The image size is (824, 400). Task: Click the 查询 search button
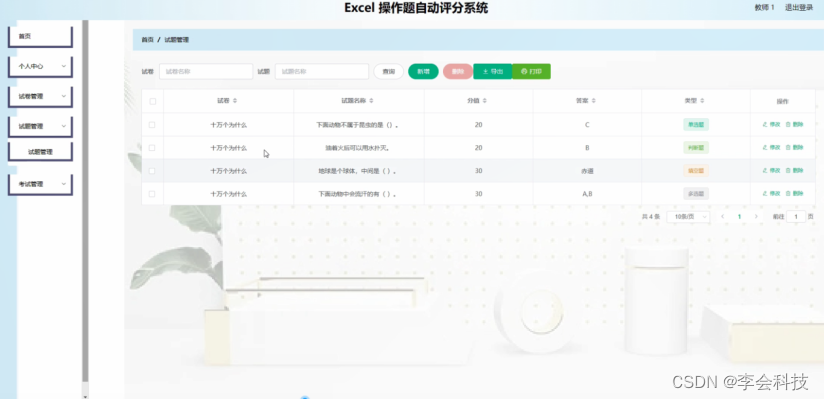[388, 71]
